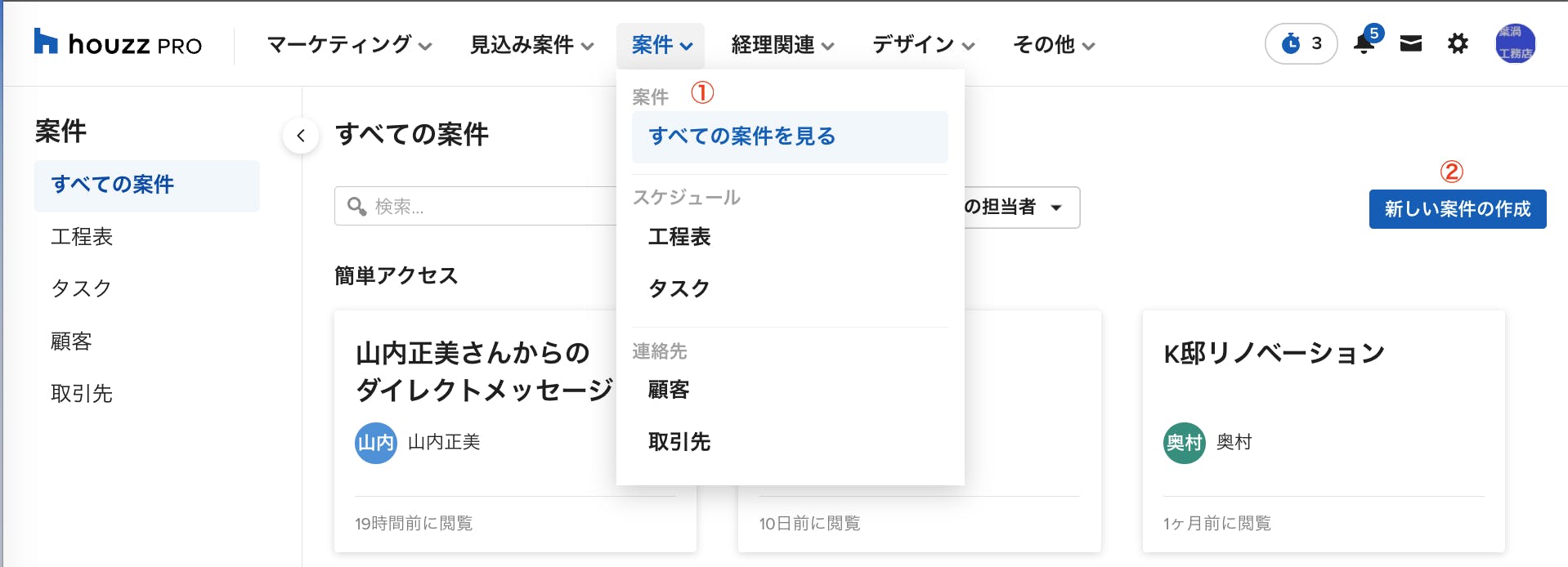This screenshot has width=1568, height=567.
Task: Click 新しい案件の作成 button
Action: pyautogui.click(x=1457, y=209)
